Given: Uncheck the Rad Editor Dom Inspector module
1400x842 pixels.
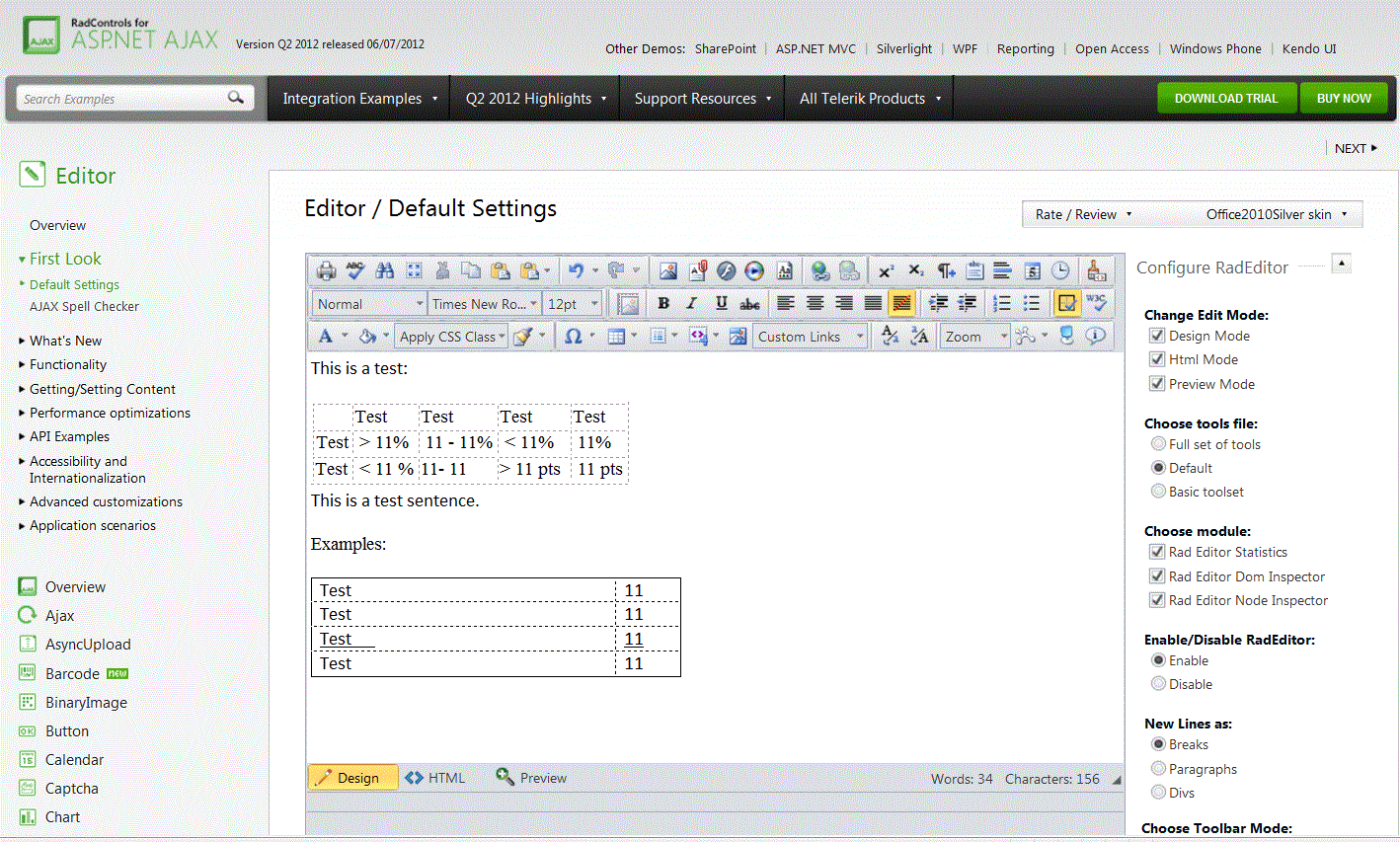Looking at the screenshot, I should pos(1157,576).
